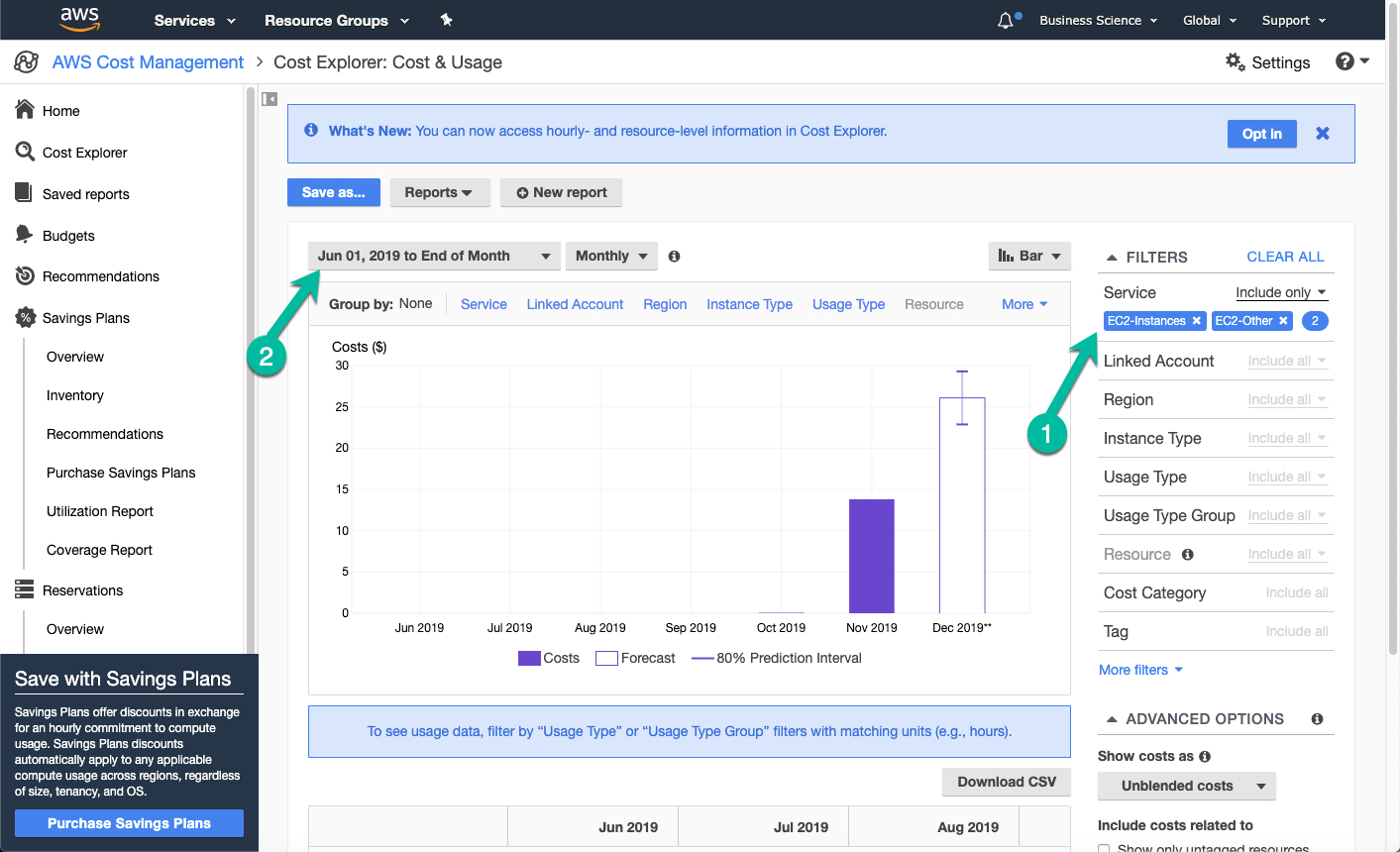Click the AWS Cost Management service icon
This screenshot has width=1400, height=852.
click(x=27, y=62)
